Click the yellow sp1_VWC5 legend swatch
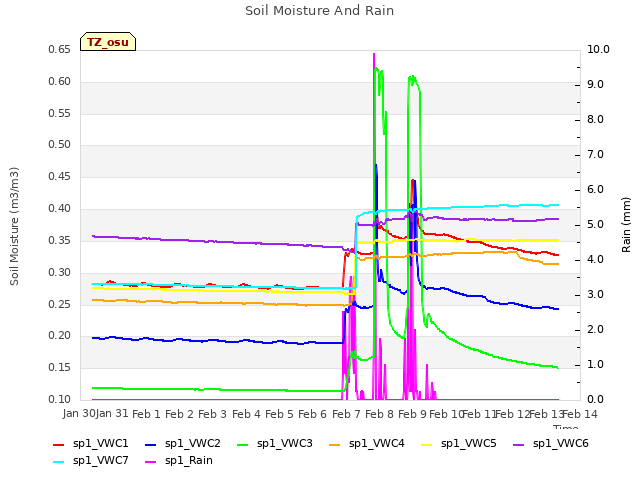 click(427, 445)
